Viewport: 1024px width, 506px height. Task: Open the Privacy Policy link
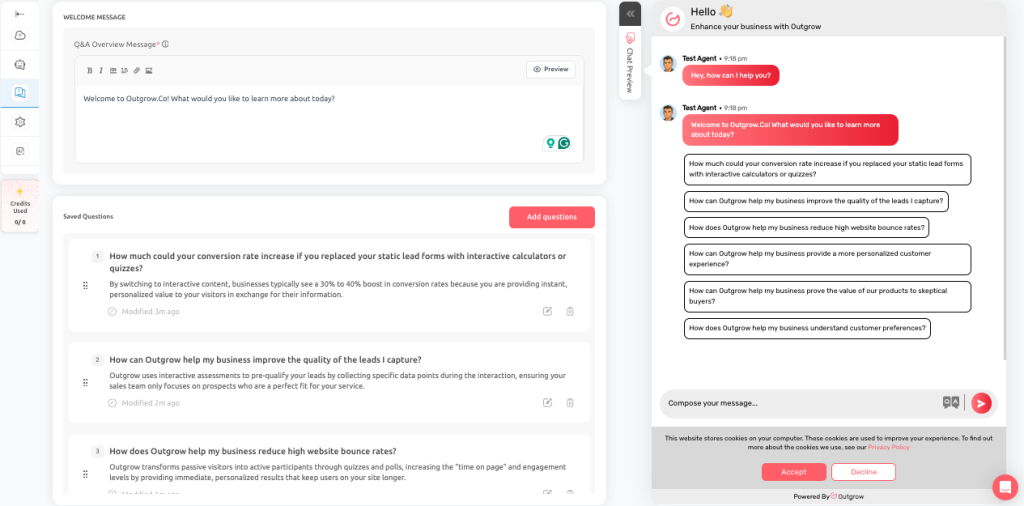pyautogui.click(x=888, y=447)
